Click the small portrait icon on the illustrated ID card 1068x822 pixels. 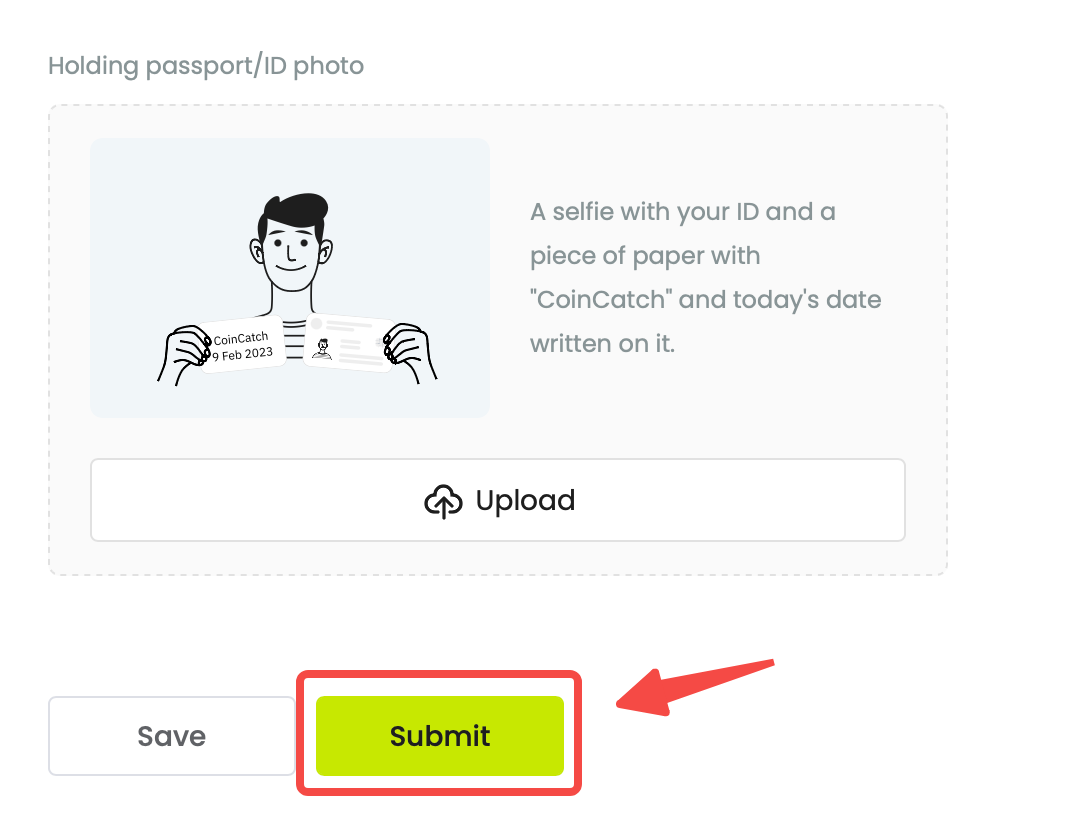322,349
